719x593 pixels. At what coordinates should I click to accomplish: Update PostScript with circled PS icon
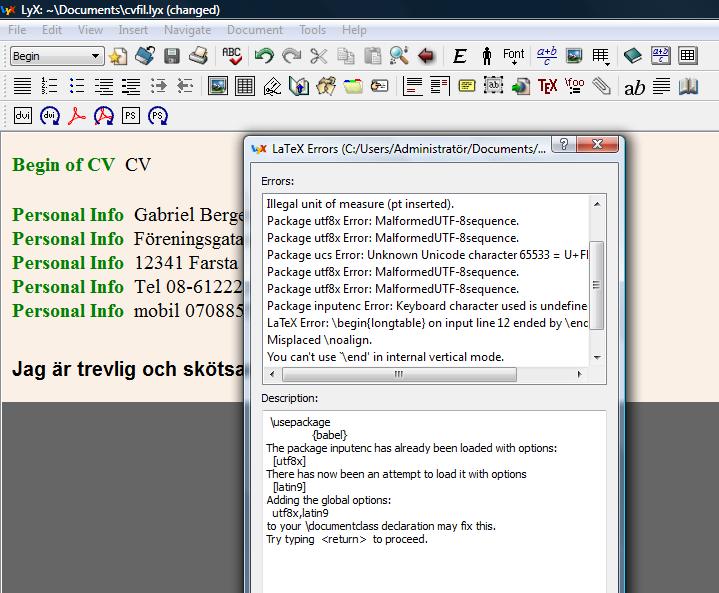tap(158, 116)
